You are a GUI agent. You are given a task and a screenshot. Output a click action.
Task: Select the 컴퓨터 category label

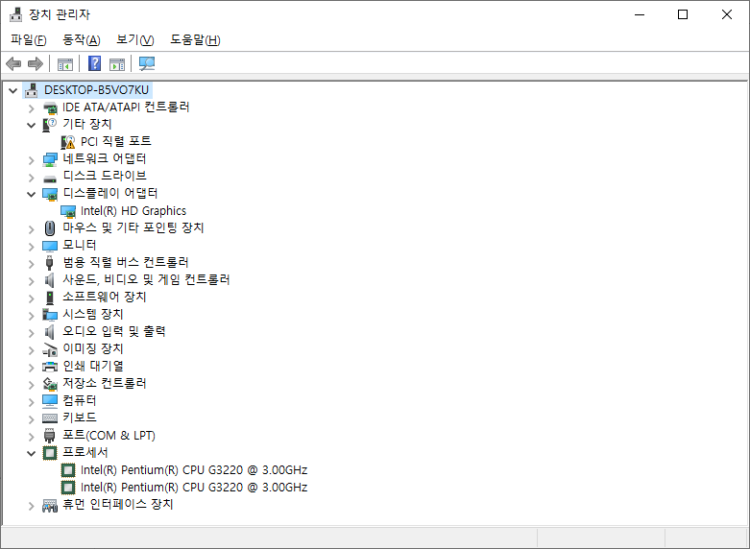[x=79, y=401]
